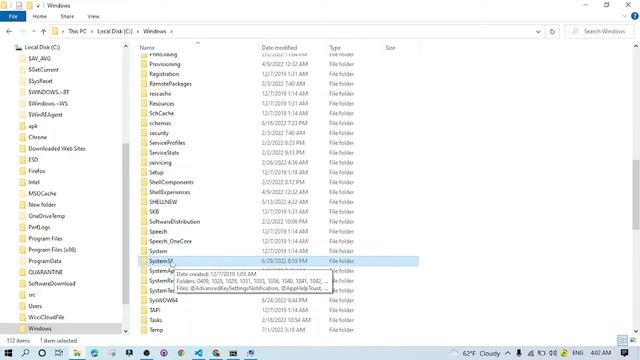
Task: Select Local Disk (C:) in breadcrumb
Action: coord(115,31)
